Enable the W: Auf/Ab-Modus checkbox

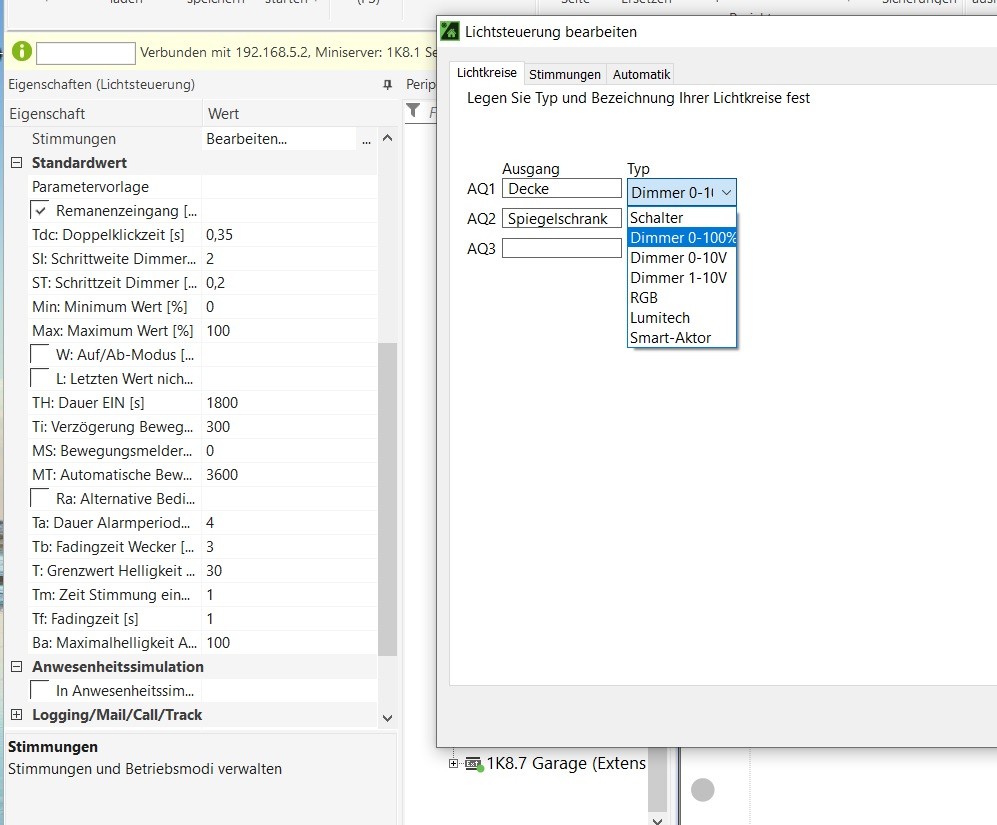[x=41, y=355]
